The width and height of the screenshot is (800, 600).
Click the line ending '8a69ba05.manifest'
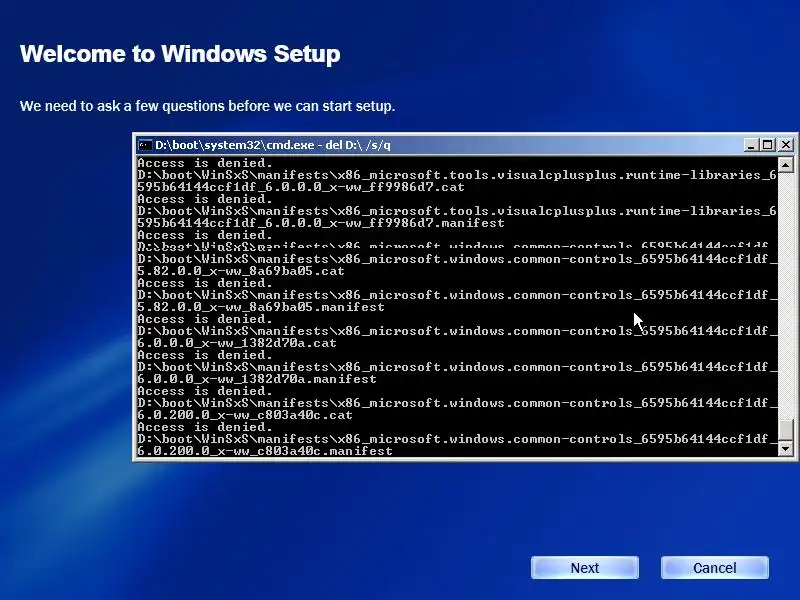(x=261, y=307)
